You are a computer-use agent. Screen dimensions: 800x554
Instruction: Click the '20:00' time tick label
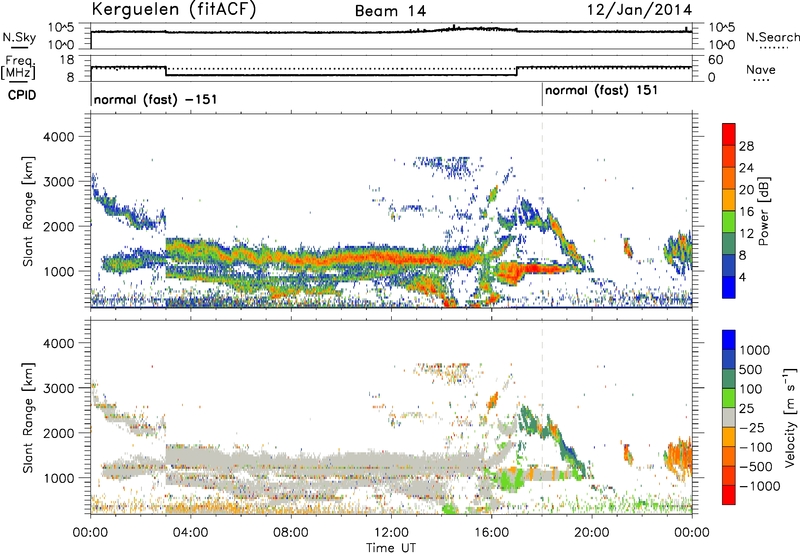point(592,533)
